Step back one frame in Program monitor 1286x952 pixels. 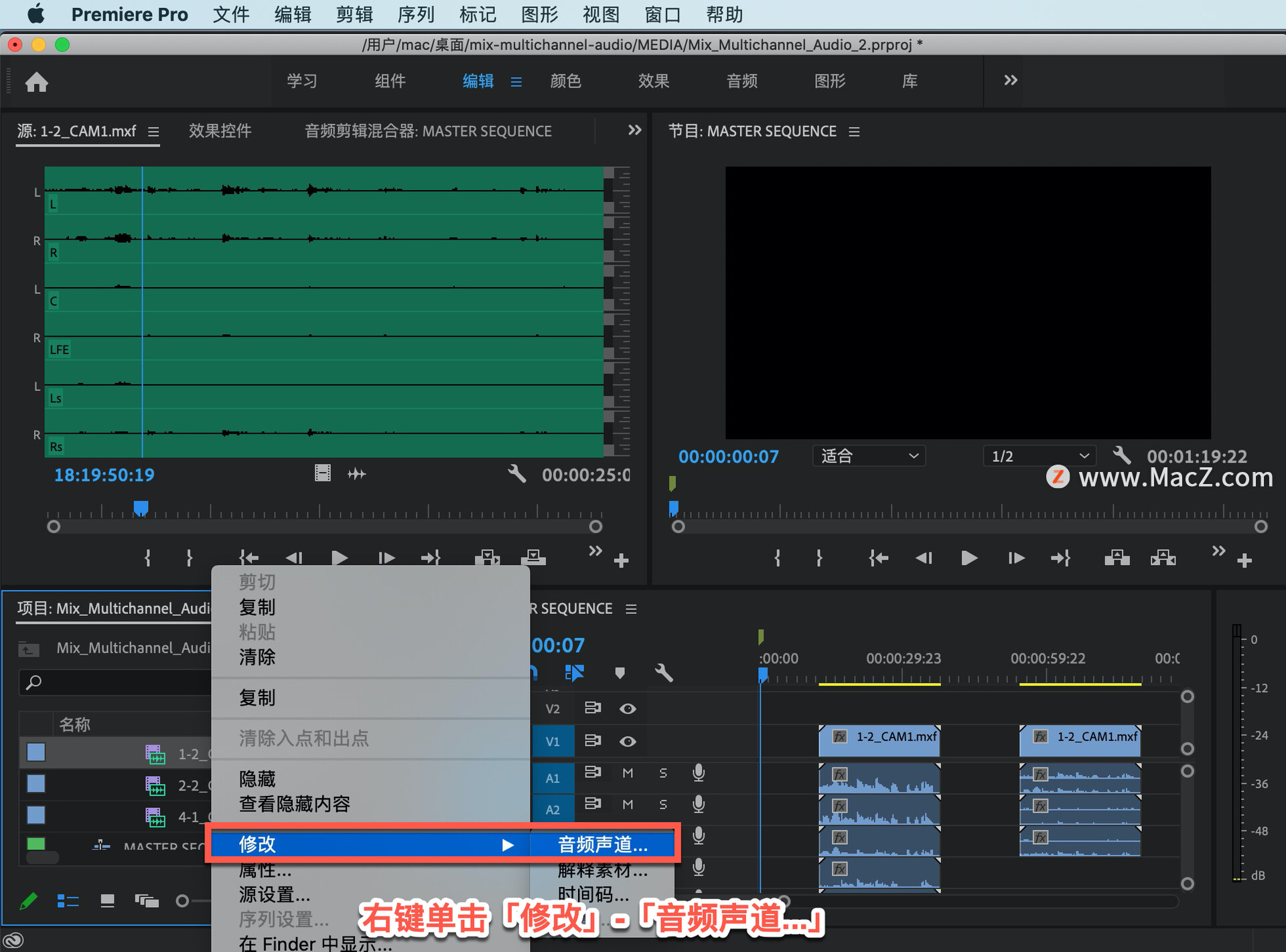(924, 558)
